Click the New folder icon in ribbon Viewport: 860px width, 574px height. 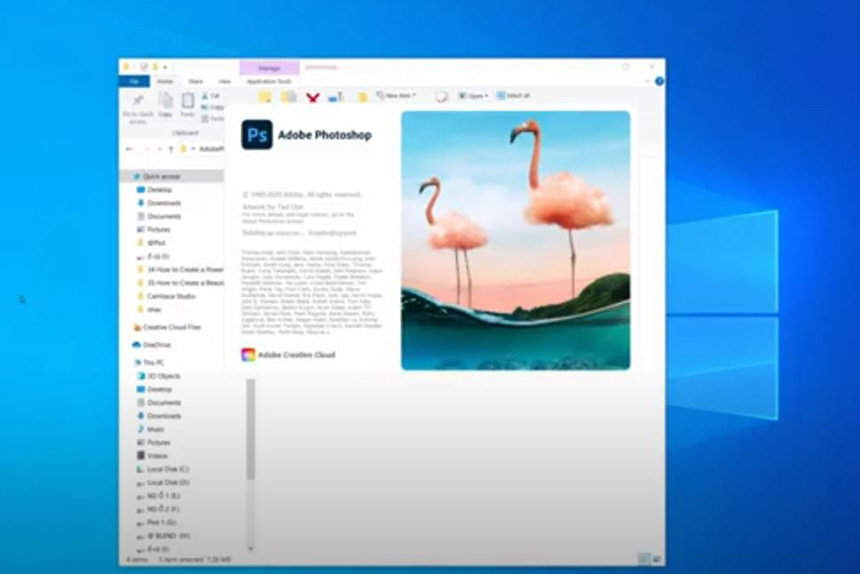coord(362,98)
